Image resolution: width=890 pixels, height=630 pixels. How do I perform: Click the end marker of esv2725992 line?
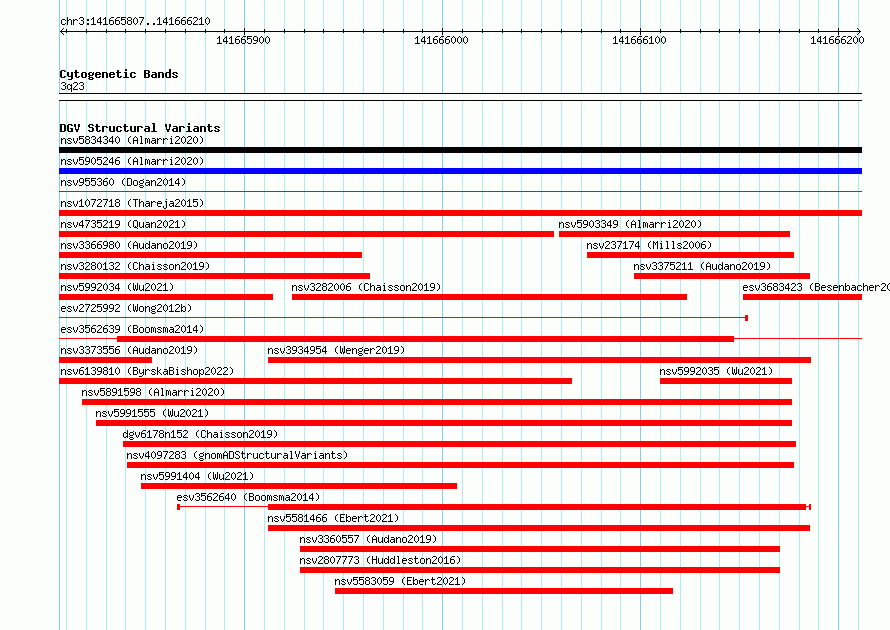coord(746,318)
